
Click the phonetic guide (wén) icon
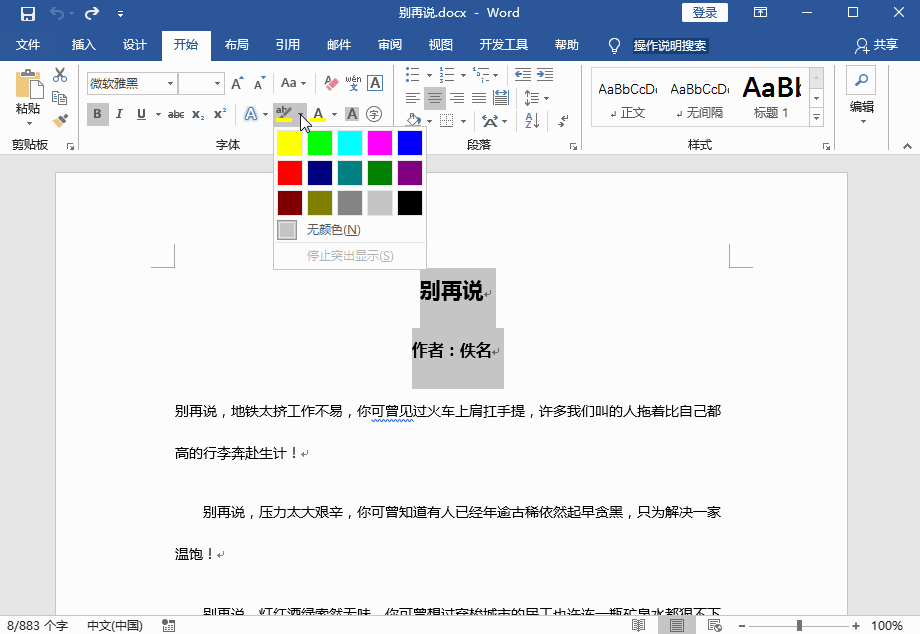[x=352, y=83]
